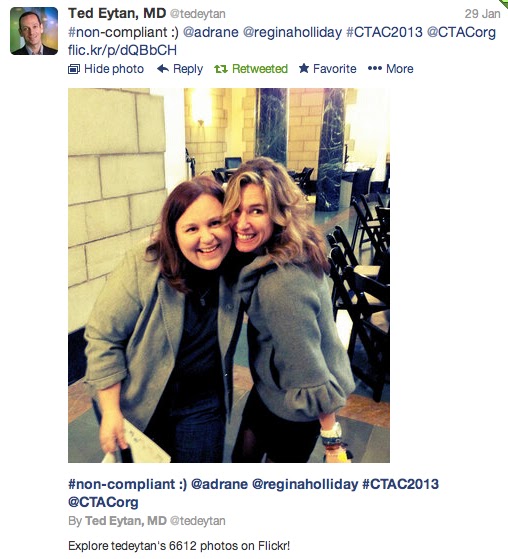Open the 29 Jan timestamp link
The height and width of the screenshot is (559, 508).
482,14
